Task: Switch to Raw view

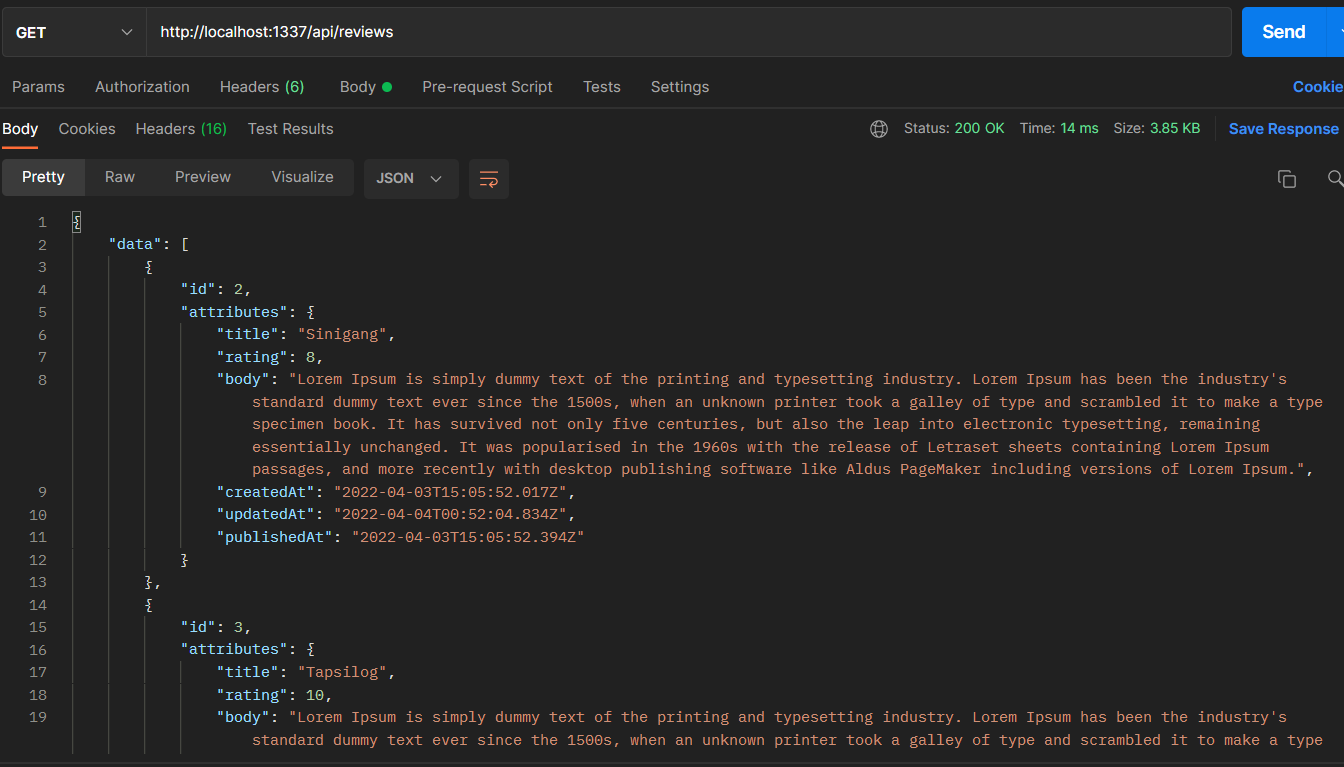Action: (120, 177)
